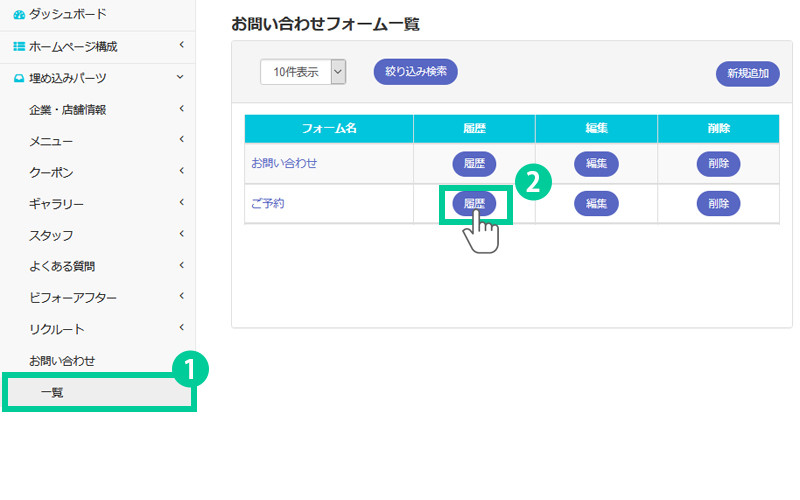Open the クーポン sidebar item
The height and width of the screenshot is (500, 800).
click(51, 172)
